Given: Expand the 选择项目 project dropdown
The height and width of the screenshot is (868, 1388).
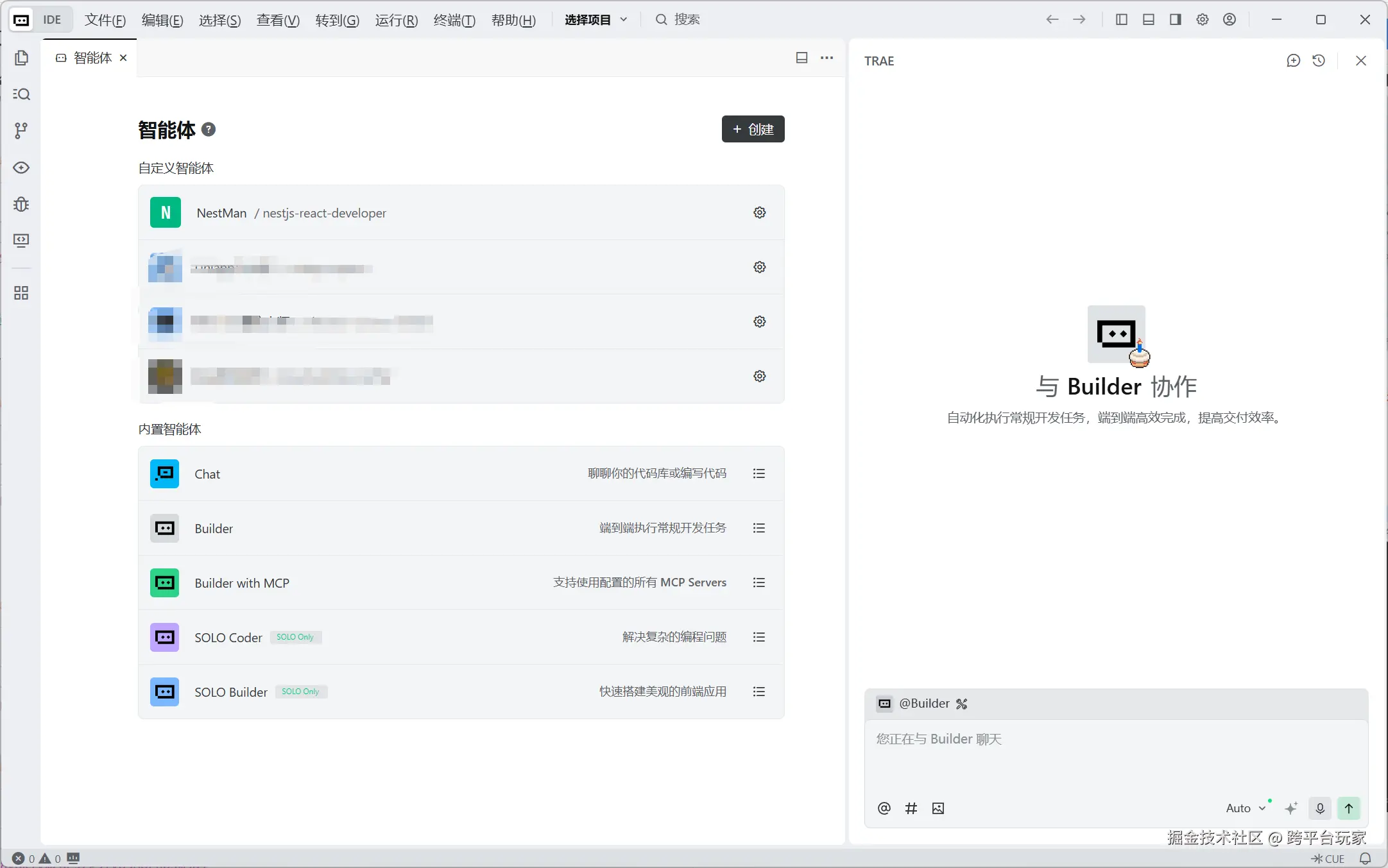Looking at the screenshot, I should coord(596,20).
